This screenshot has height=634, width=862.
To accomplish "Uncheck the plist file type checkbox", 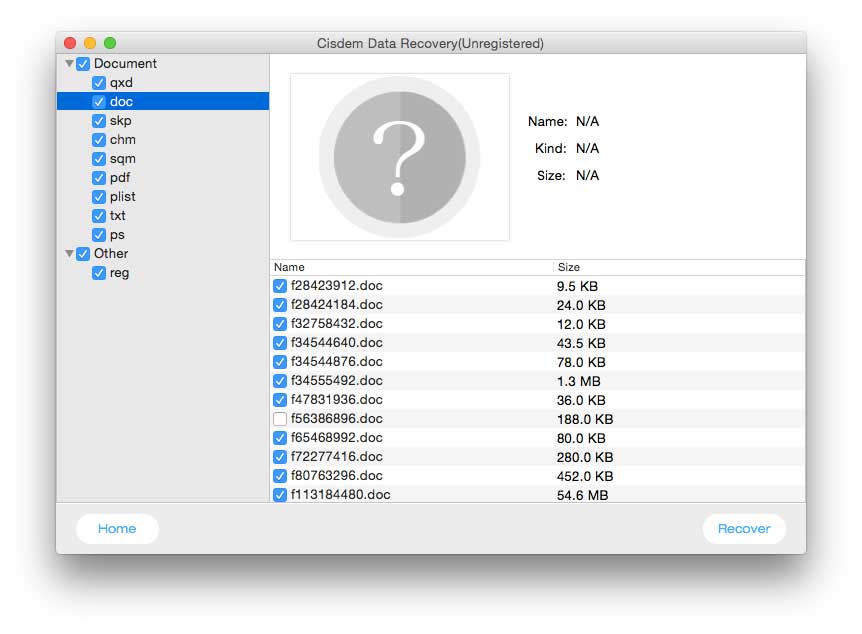I will pyautogui.click(x=99, y=197).
